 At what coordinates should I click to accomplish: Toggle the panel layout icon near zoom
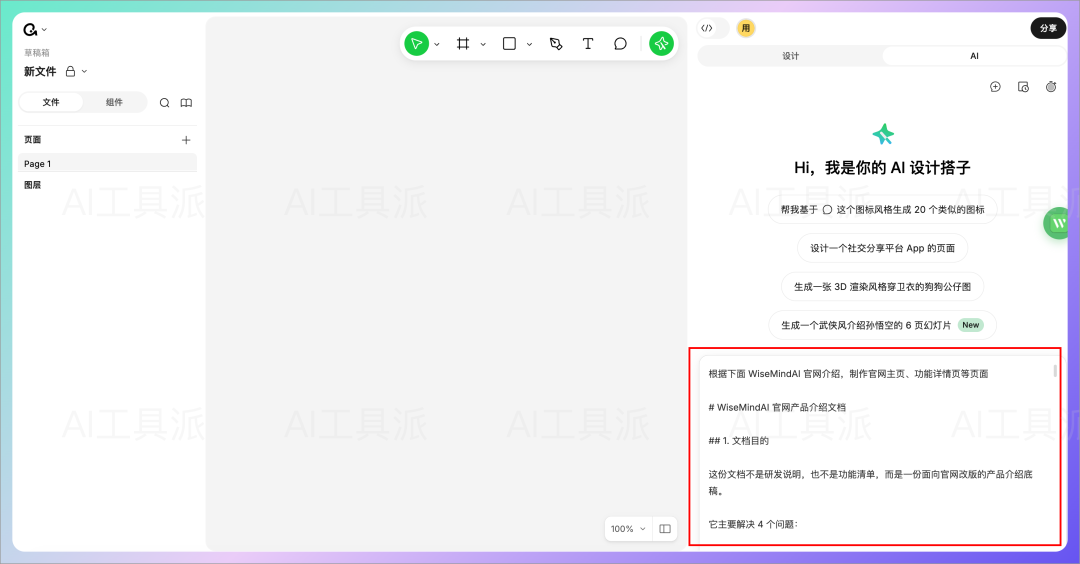click(x=665, y=529)
